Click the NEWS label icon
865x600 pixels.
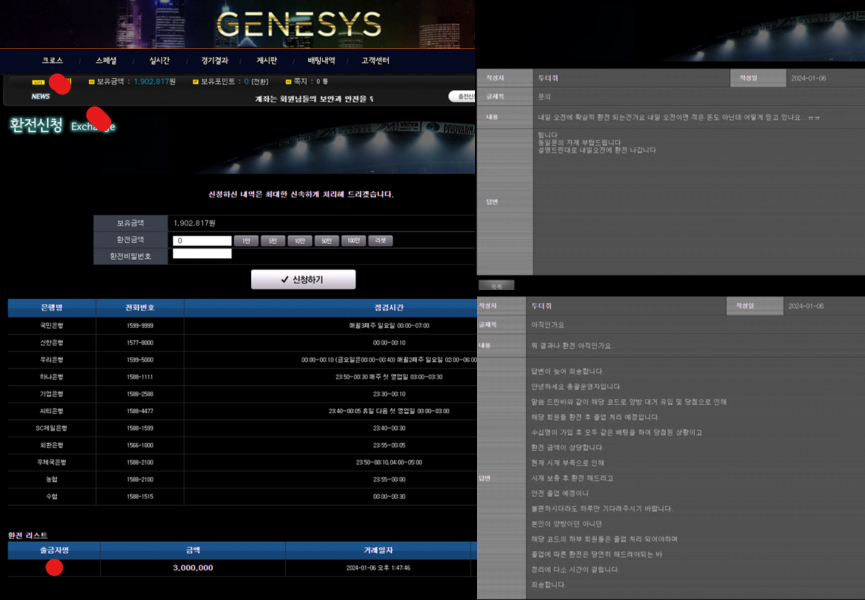pyautogui.click(x=40, y=97)
